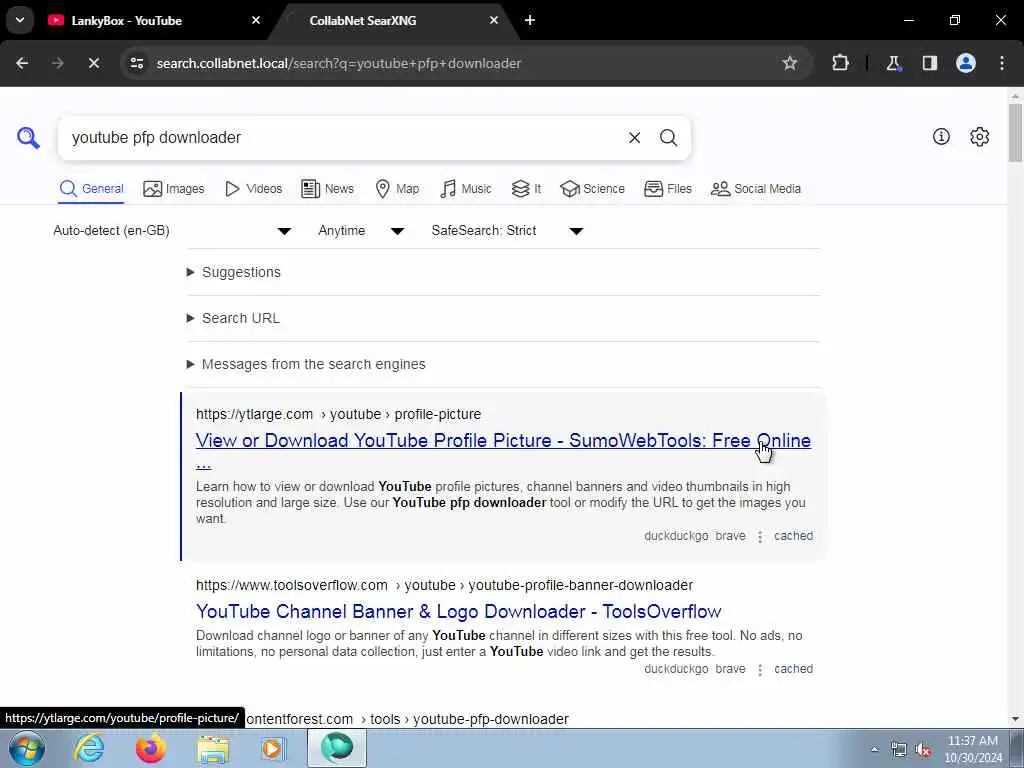The image size is (1024, 768).
Task: Open the Chrome three-dot menu
Action: tap(1002, 63)
